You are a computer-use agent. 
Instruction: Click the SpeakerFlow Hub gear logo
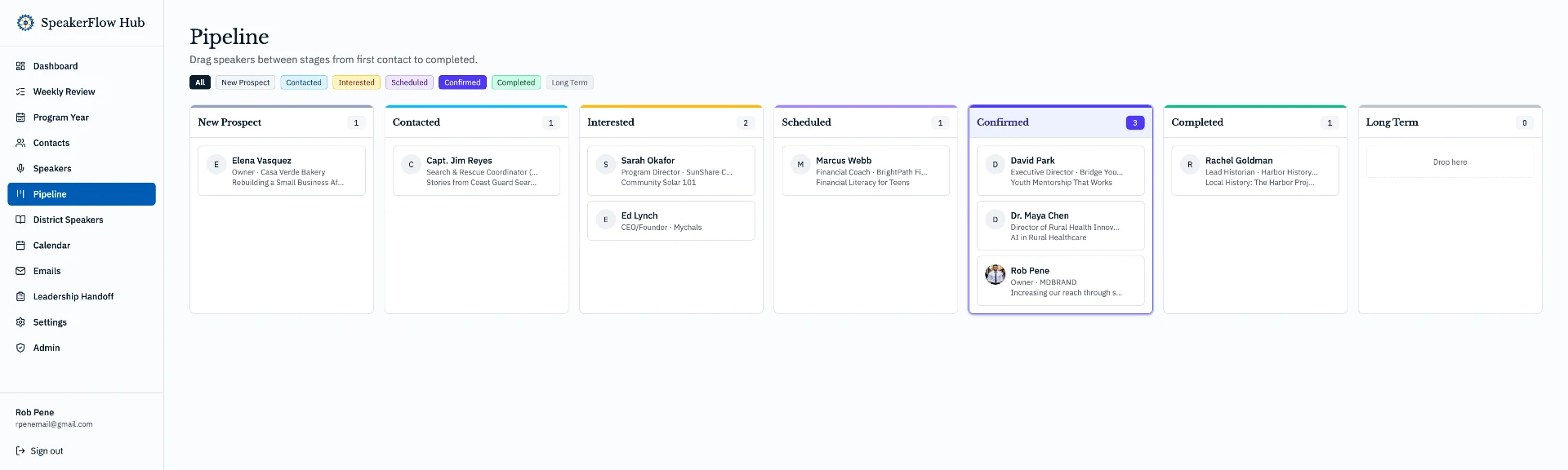(25, 23)
